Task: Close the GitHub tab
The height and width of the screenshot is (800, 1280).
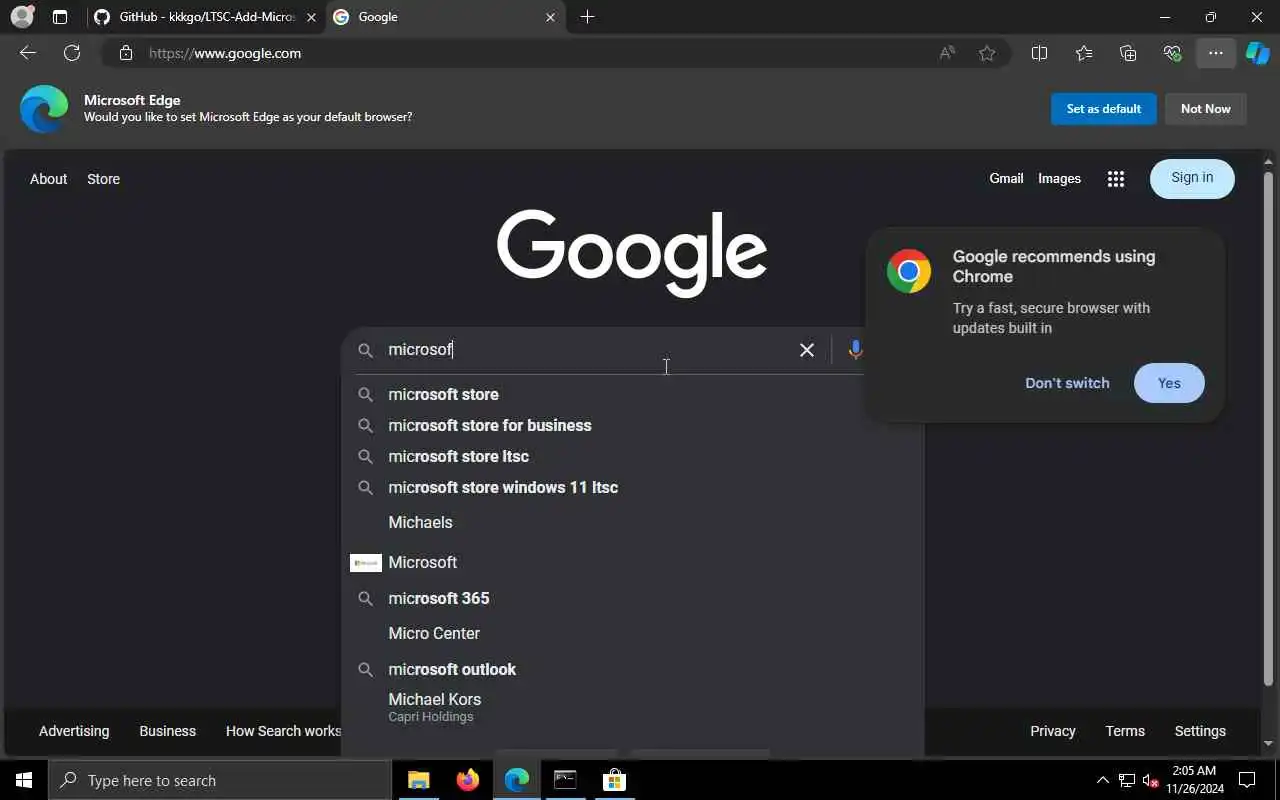Action: click(310, 17)
